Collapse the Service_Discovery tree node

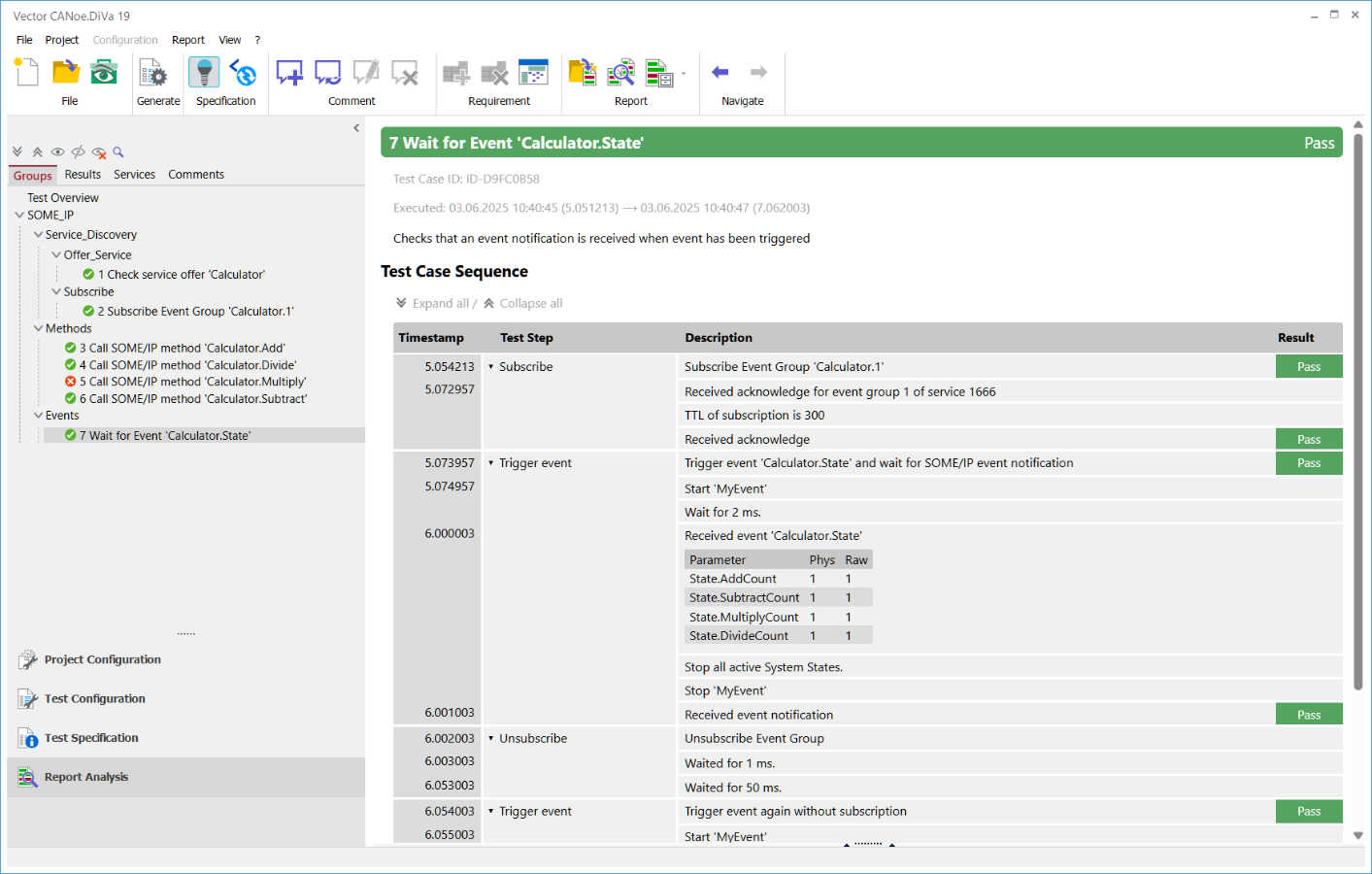click(x=38, y=235)
